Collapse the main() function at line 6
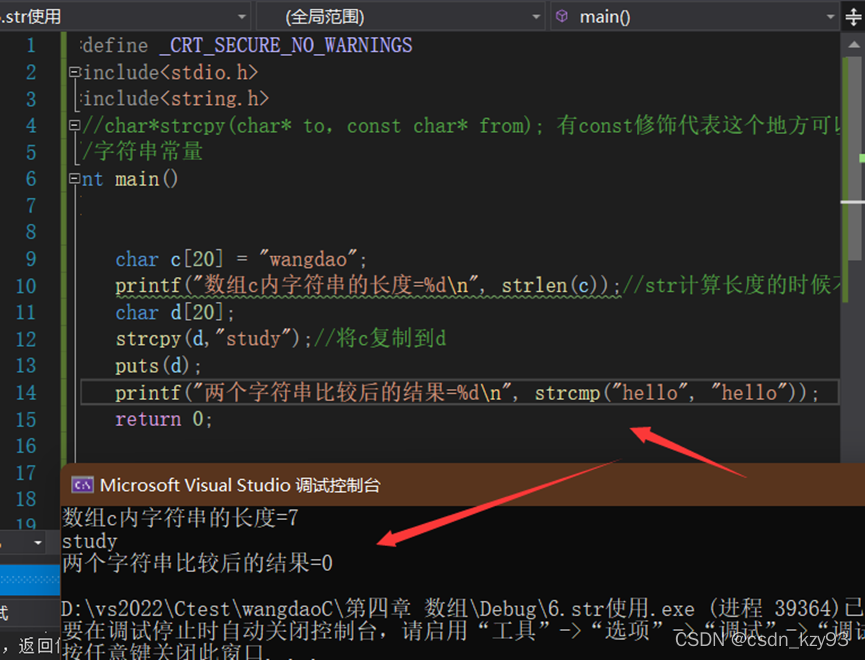This screenshot has height=660, width=865. (74, 178)
